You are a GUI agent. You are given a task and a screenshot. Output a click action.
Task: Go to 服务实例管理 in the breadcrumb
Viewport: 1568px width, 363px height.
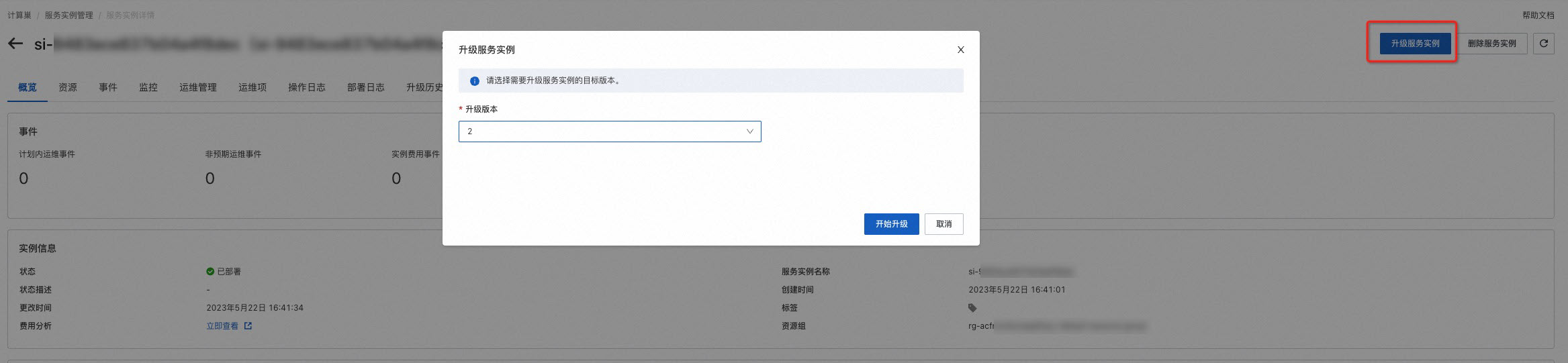[69, 15]
